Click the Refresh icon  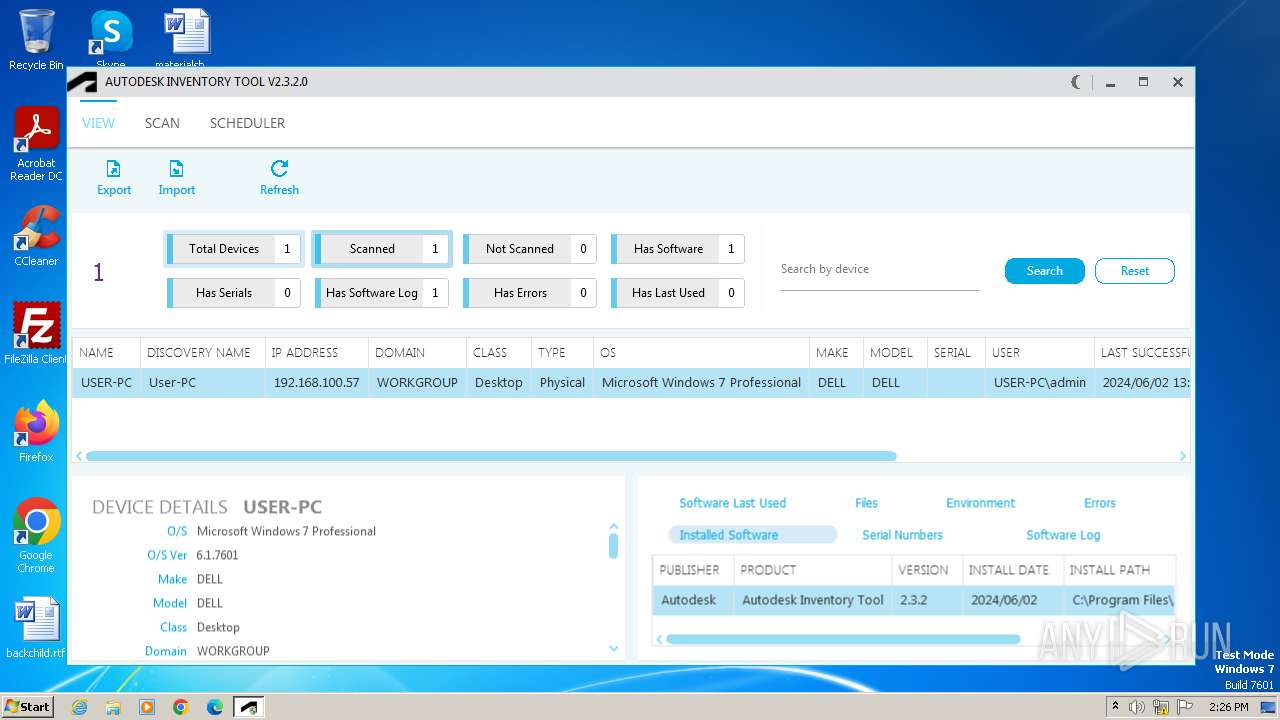[279, 168]
